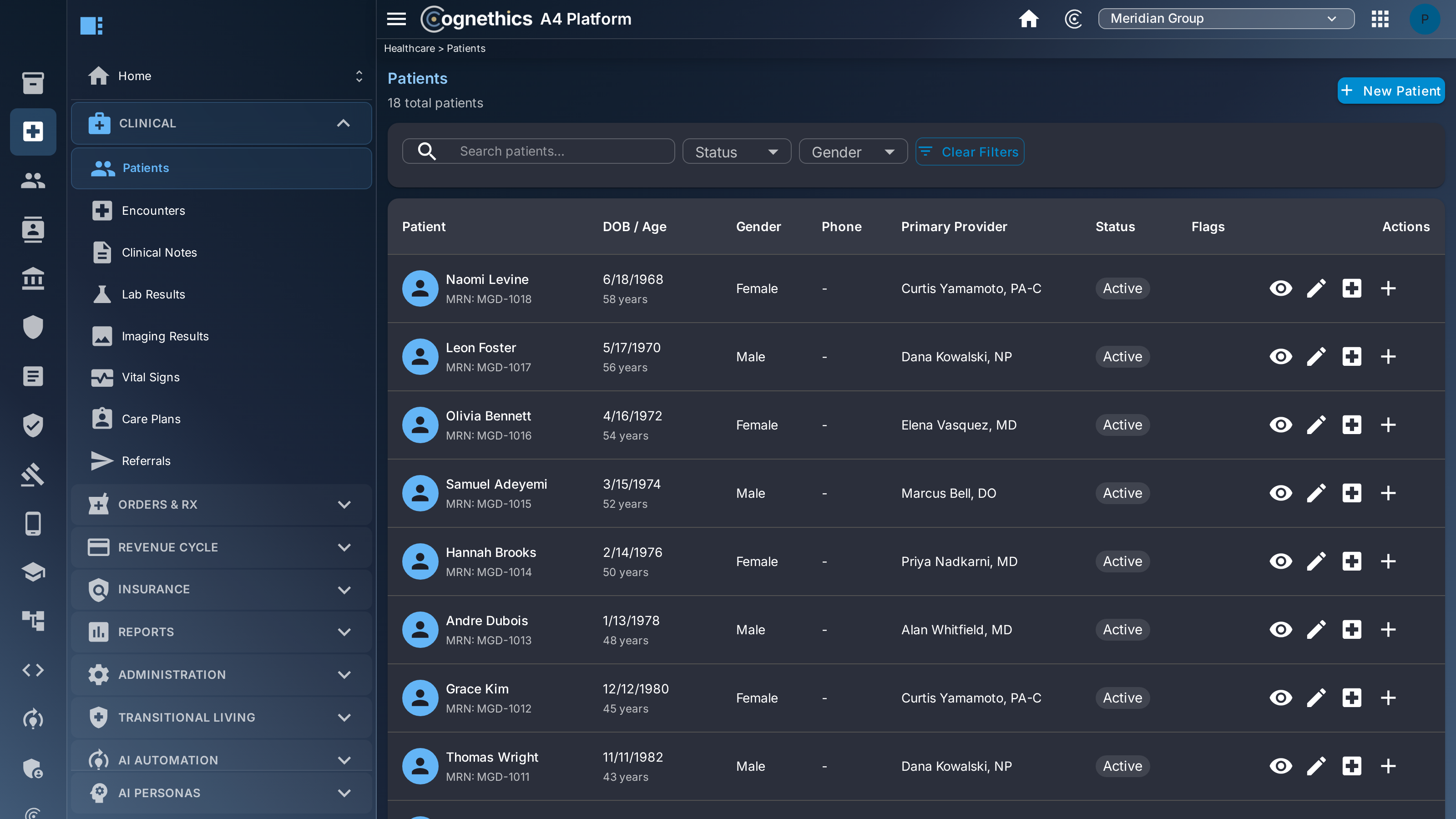1456x819 pixels.
Task: Select the mobile phone rail icon
Action: point(33,523)
